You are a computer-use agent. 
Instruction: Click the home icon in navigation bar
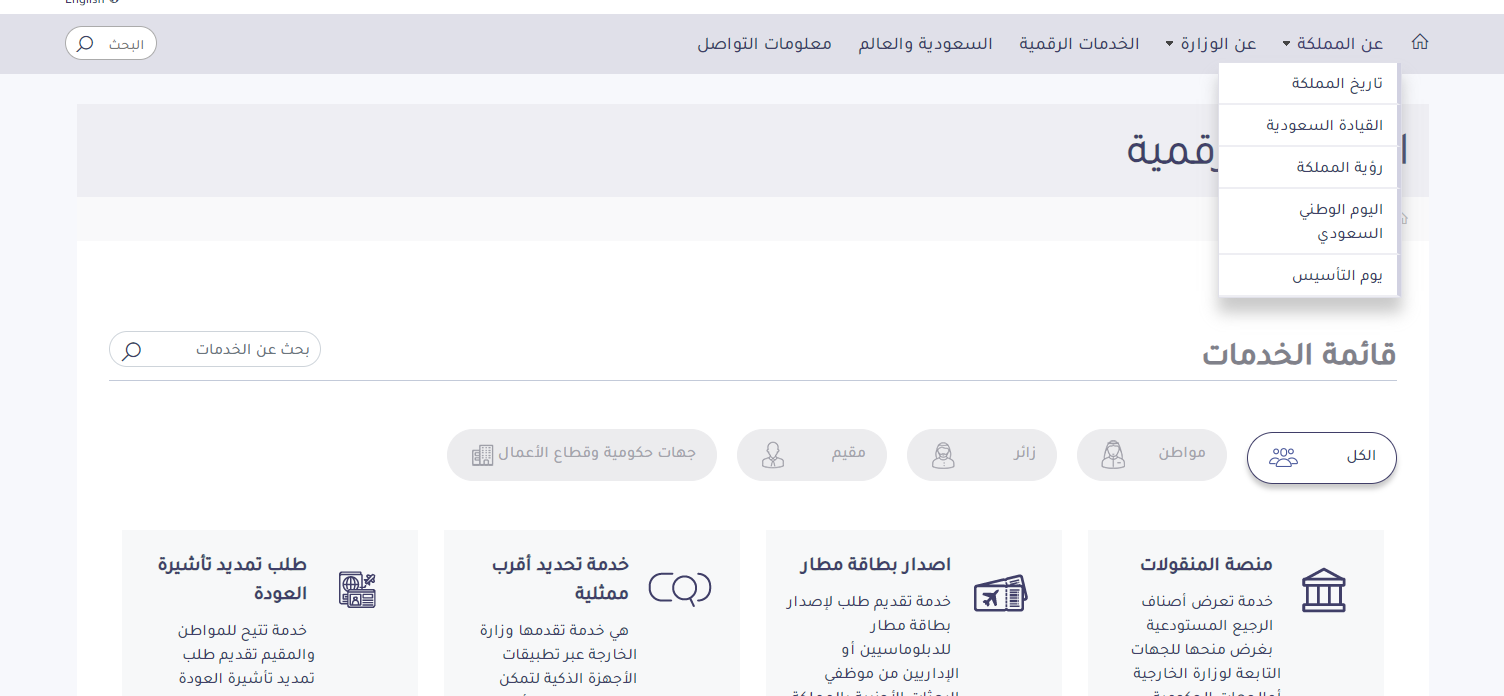[1419, 43]
